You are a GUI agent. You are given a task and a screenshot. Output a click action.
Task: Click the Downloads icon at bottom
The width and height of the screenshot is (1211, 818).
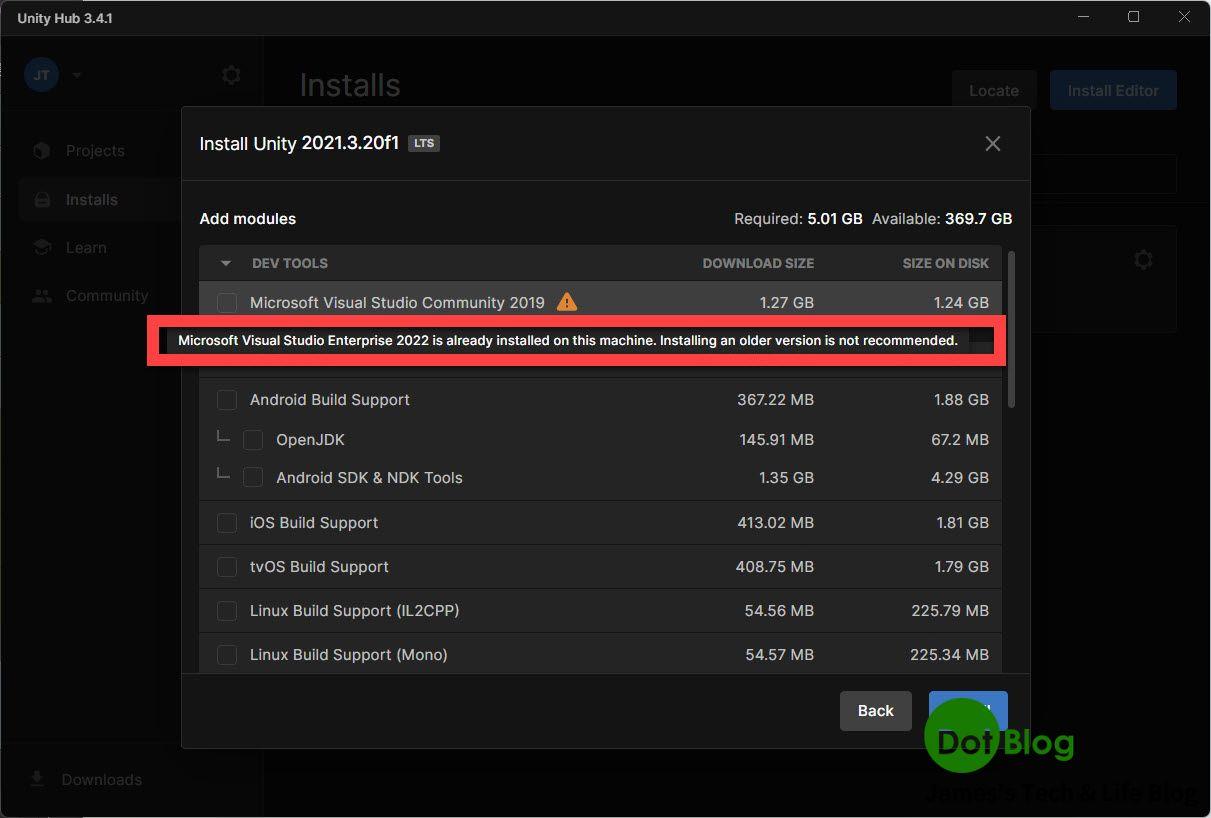coord(37,779)
